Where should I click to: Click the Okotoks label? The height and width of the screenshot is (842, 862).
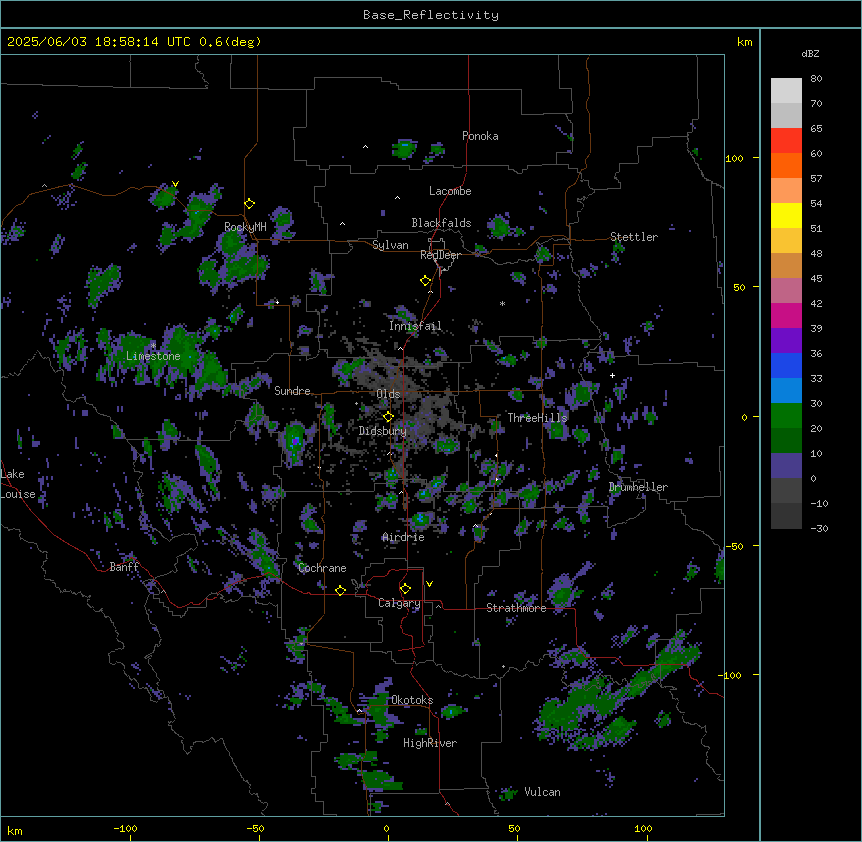[412, 700]
